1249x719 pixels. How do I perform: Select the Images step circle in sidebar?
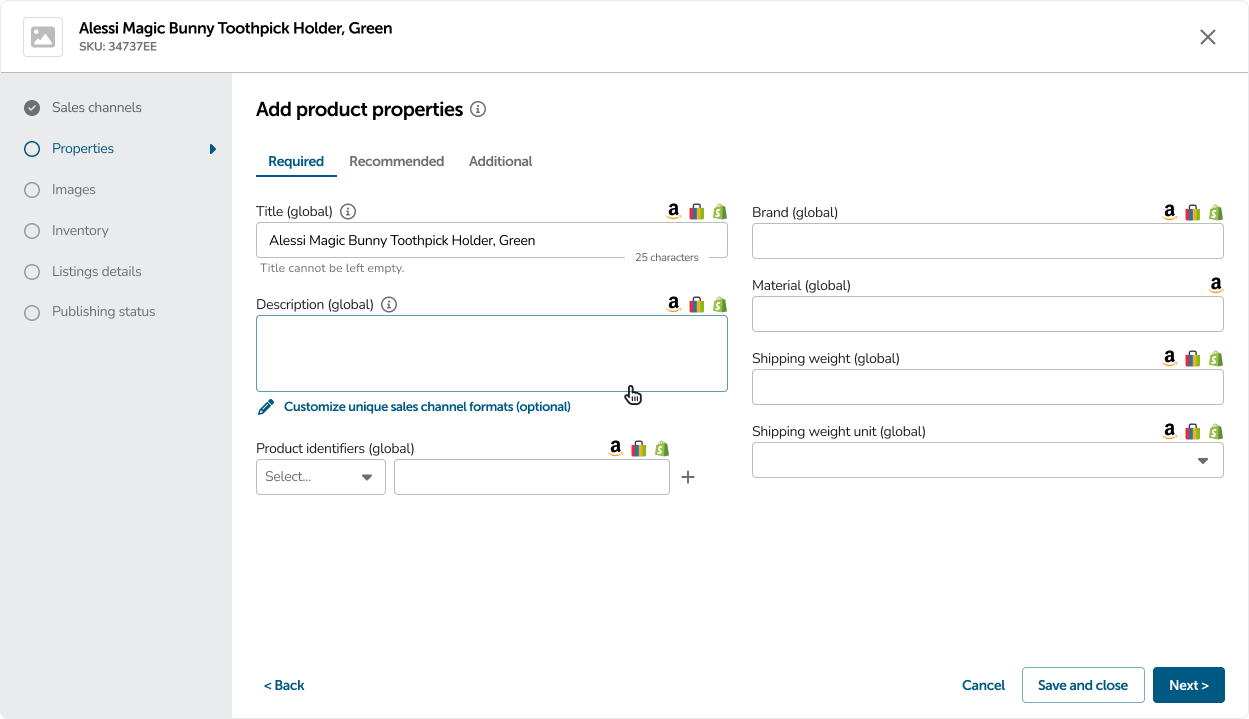pos(32,190)
